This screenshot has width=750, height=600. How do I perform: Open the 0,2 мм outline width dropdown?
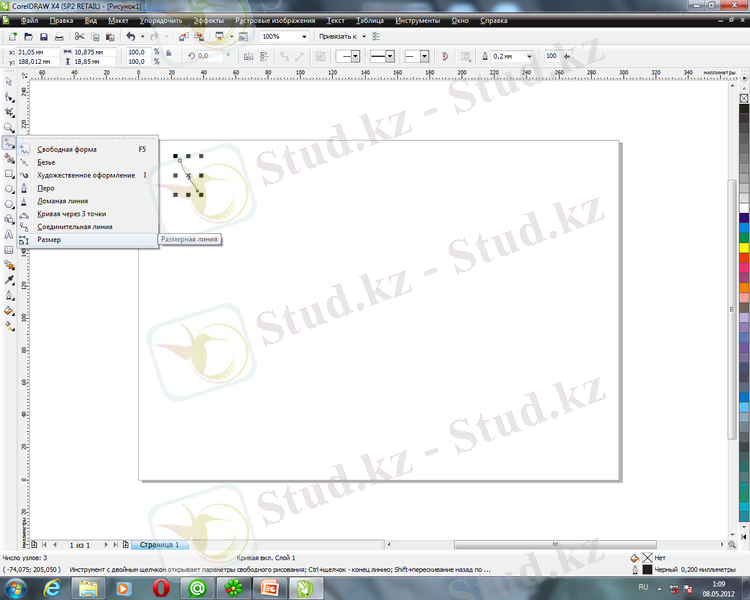point(529,56)
